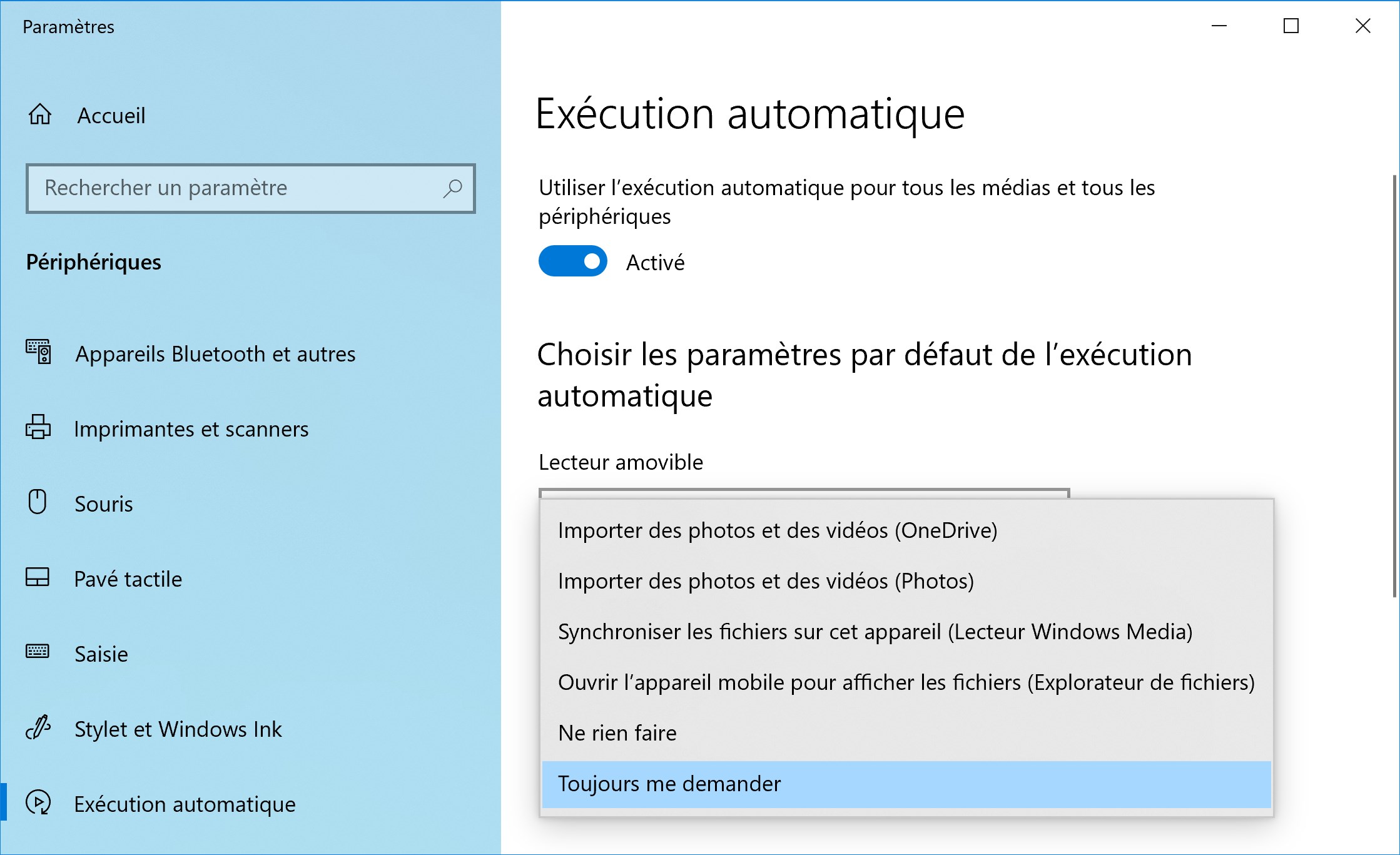Select the Stylet et Windows Ink pen icon
The width and height of the screenshot is (1400, 855).
point(38,727)
